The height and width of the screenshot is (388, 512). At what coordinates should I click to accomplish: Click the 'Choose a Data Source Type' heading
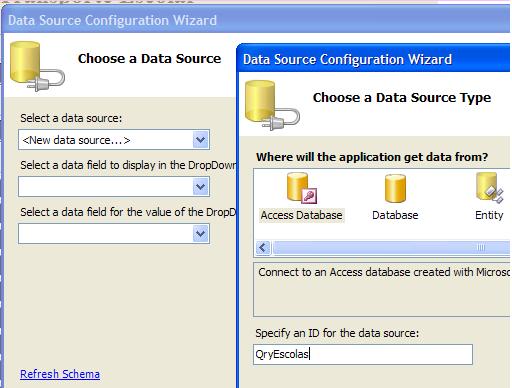point(402,98)
